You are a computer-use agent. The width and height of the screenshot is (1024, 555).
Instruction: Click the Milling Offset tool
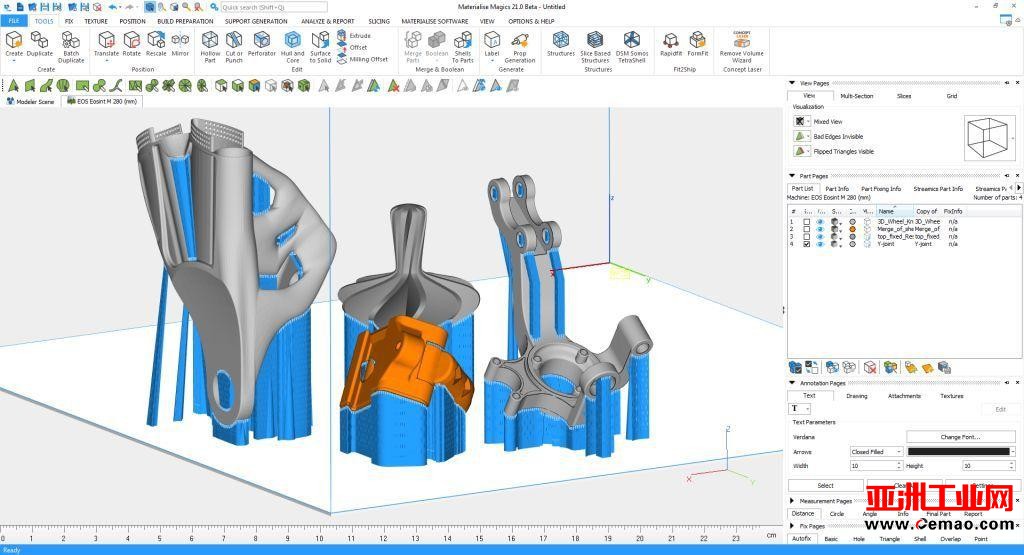362,59
